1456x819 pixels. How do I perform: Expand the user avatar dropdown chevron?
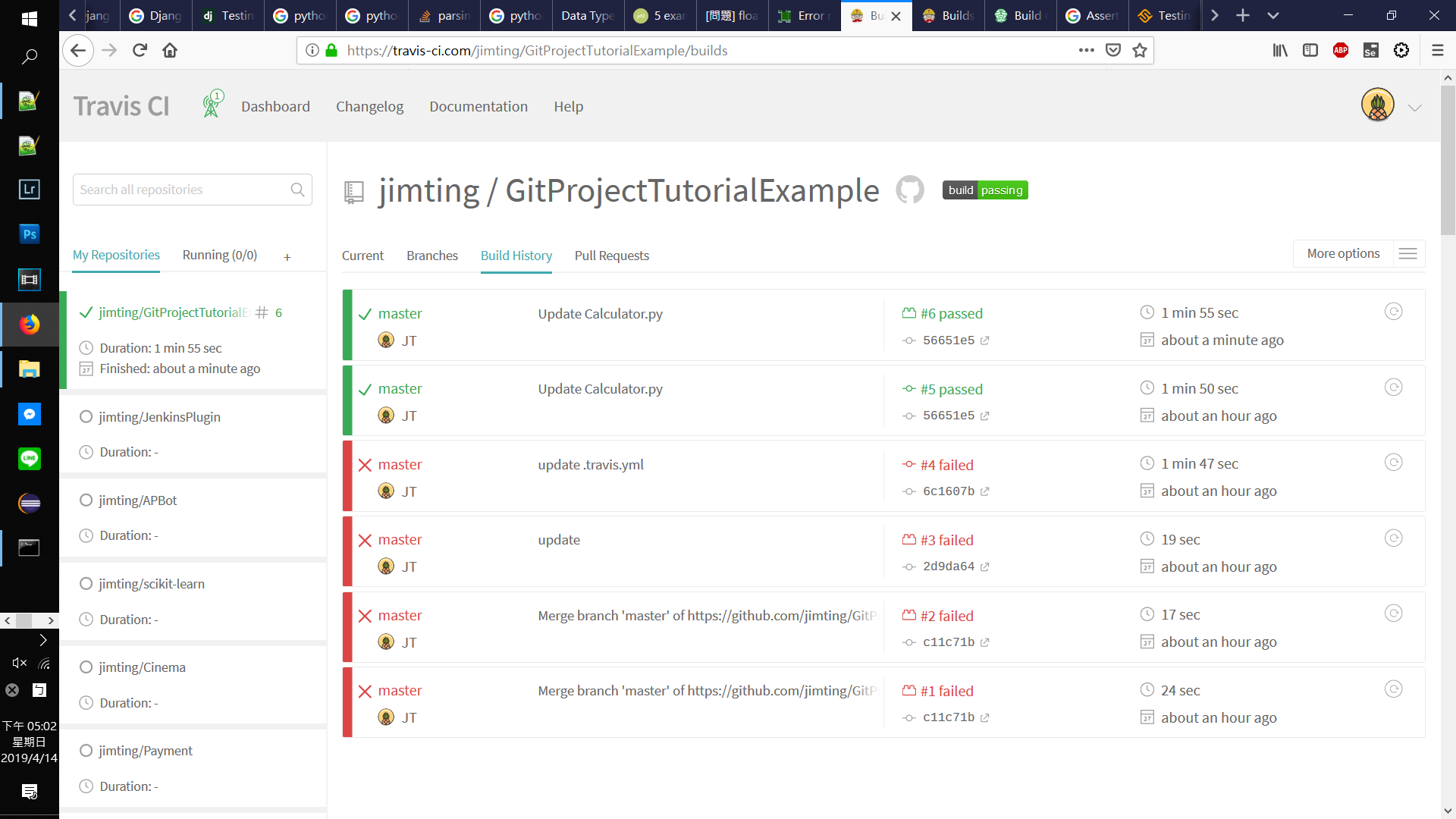(1414, 108)
